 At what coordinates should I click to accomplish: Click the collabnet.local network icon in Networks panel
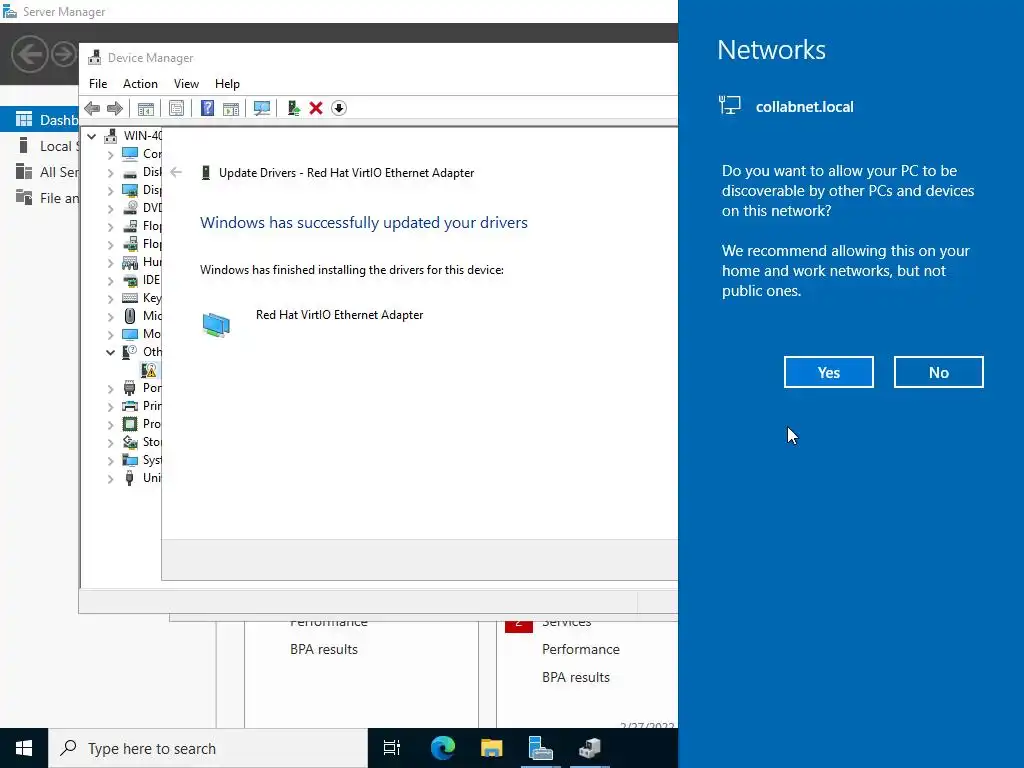tap(729, 105)
